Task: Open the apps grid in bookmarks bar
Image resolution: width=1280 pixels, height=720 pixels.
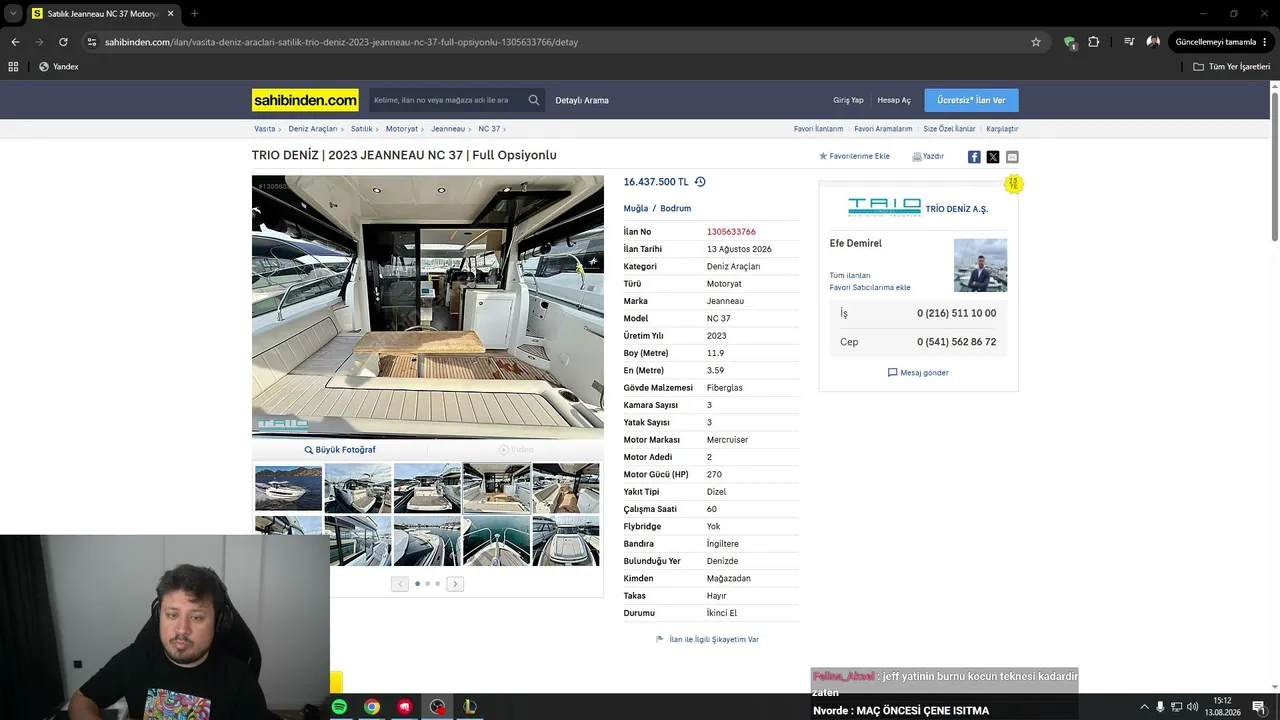Action: 13,67
